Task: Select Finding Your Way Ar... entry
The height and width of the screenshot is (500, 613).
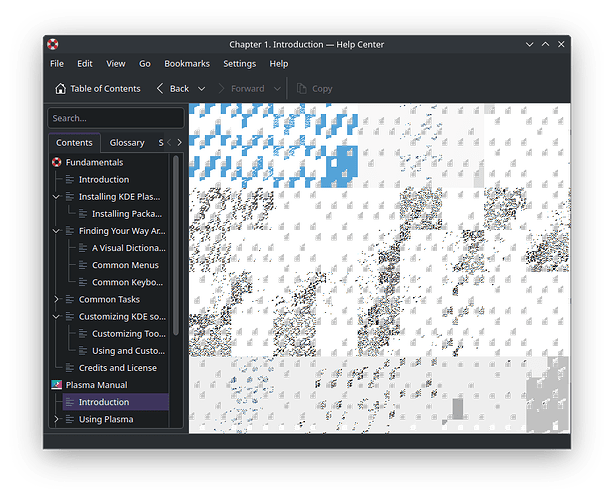Action: click(x=122, y=231)
